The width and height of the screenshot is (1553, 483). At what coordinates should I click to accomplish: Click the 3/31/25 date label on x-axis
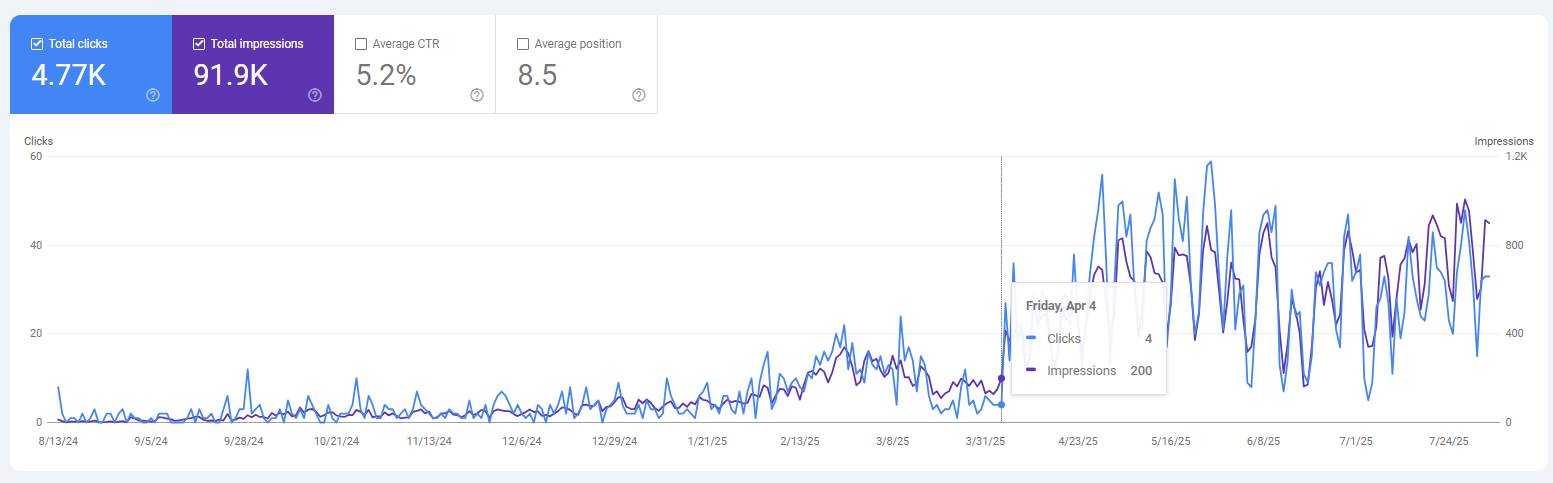coord(985,441)
